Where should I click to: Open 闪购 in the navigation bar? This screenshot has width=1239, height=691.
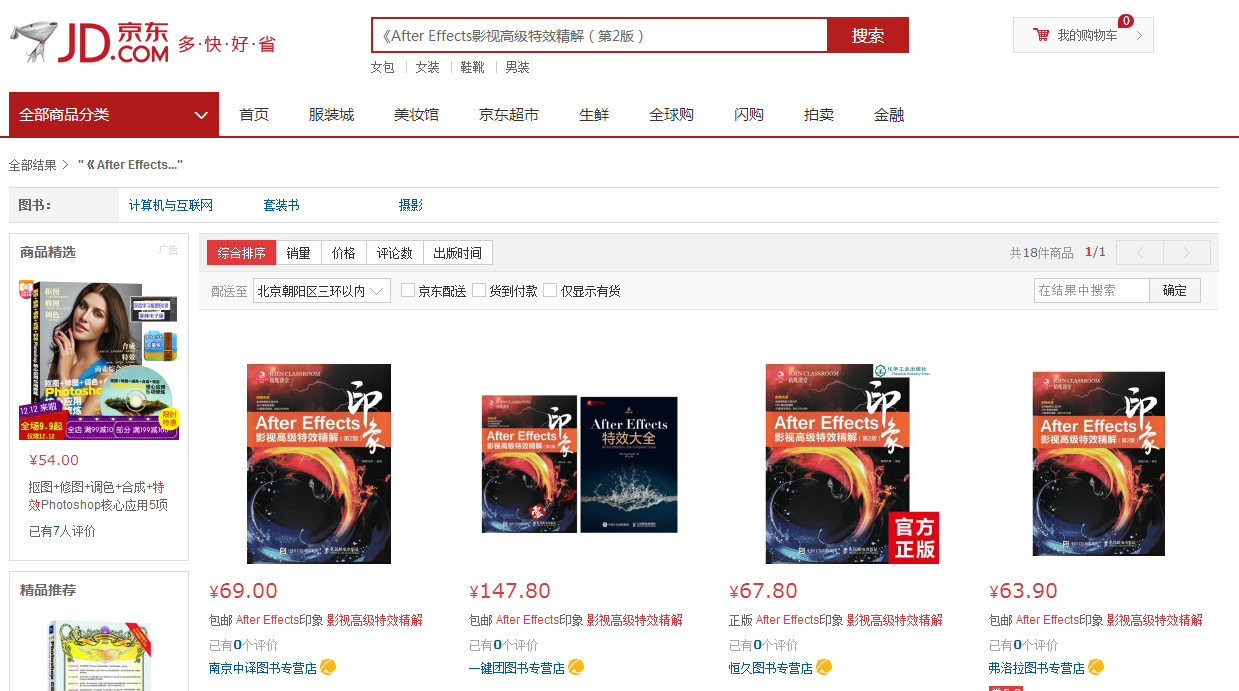[749, 114]
